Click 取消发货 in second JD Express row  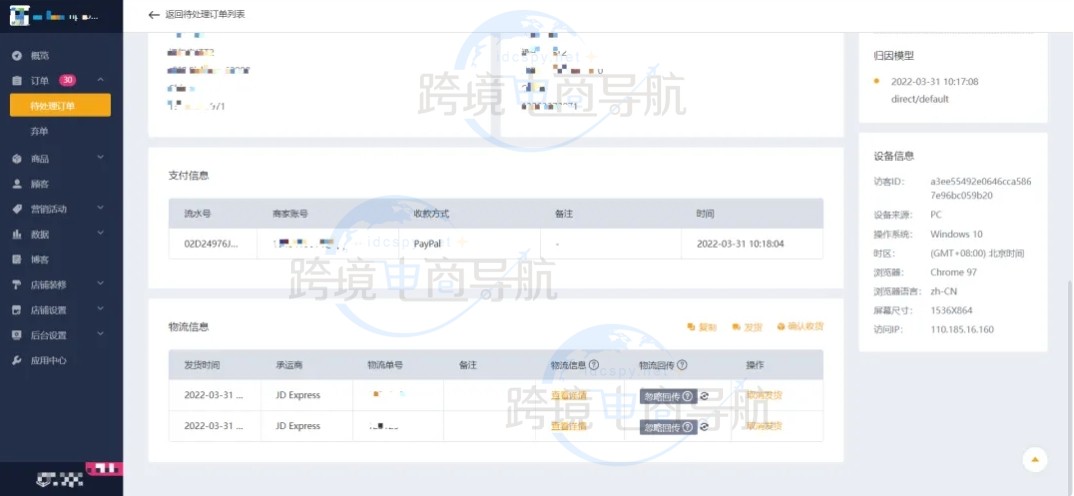coord(764,426)
